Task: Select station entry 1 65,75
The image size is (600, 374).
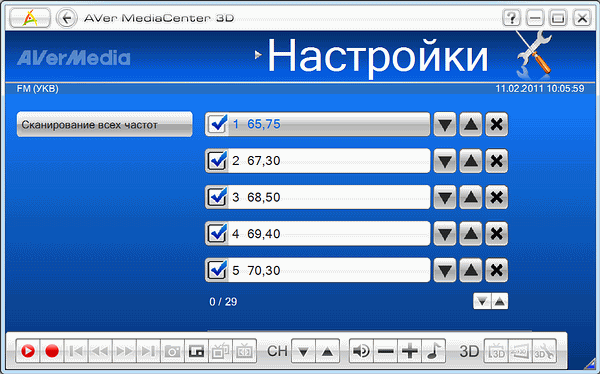Action: coord(318,124)
